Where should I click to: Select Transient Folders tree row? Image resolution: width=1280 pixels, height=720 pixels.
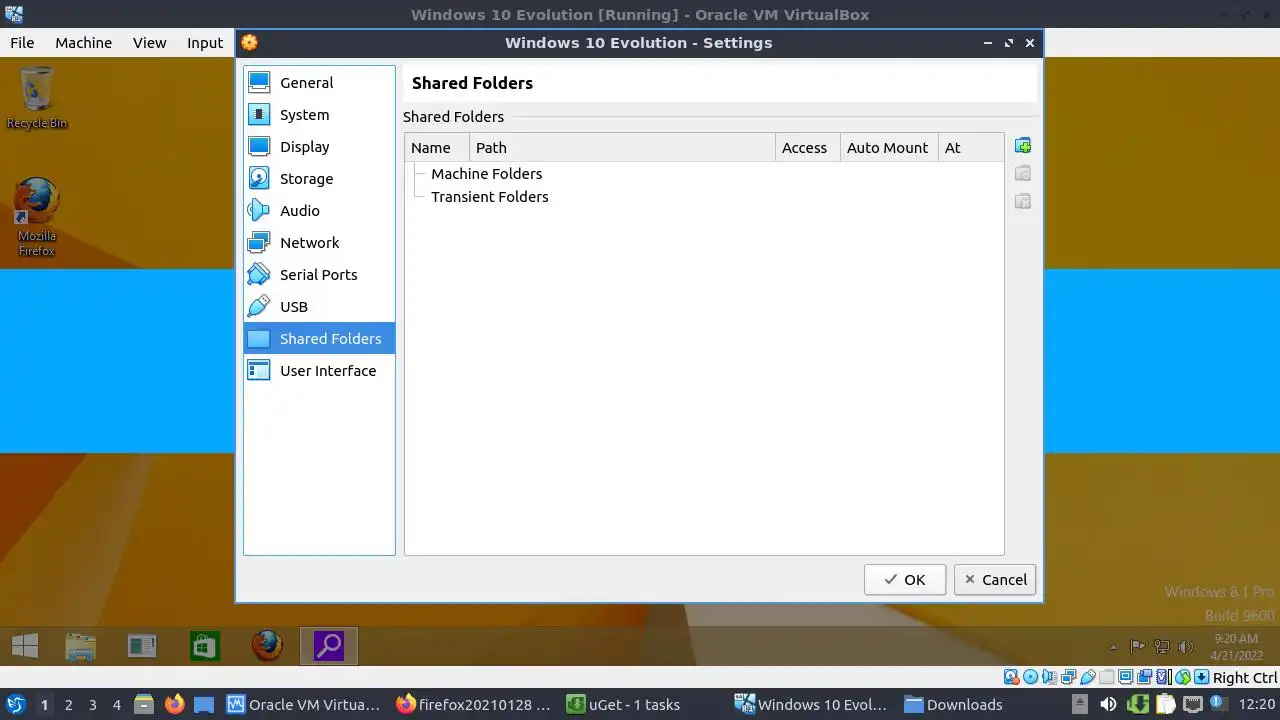tap(704, 197)
